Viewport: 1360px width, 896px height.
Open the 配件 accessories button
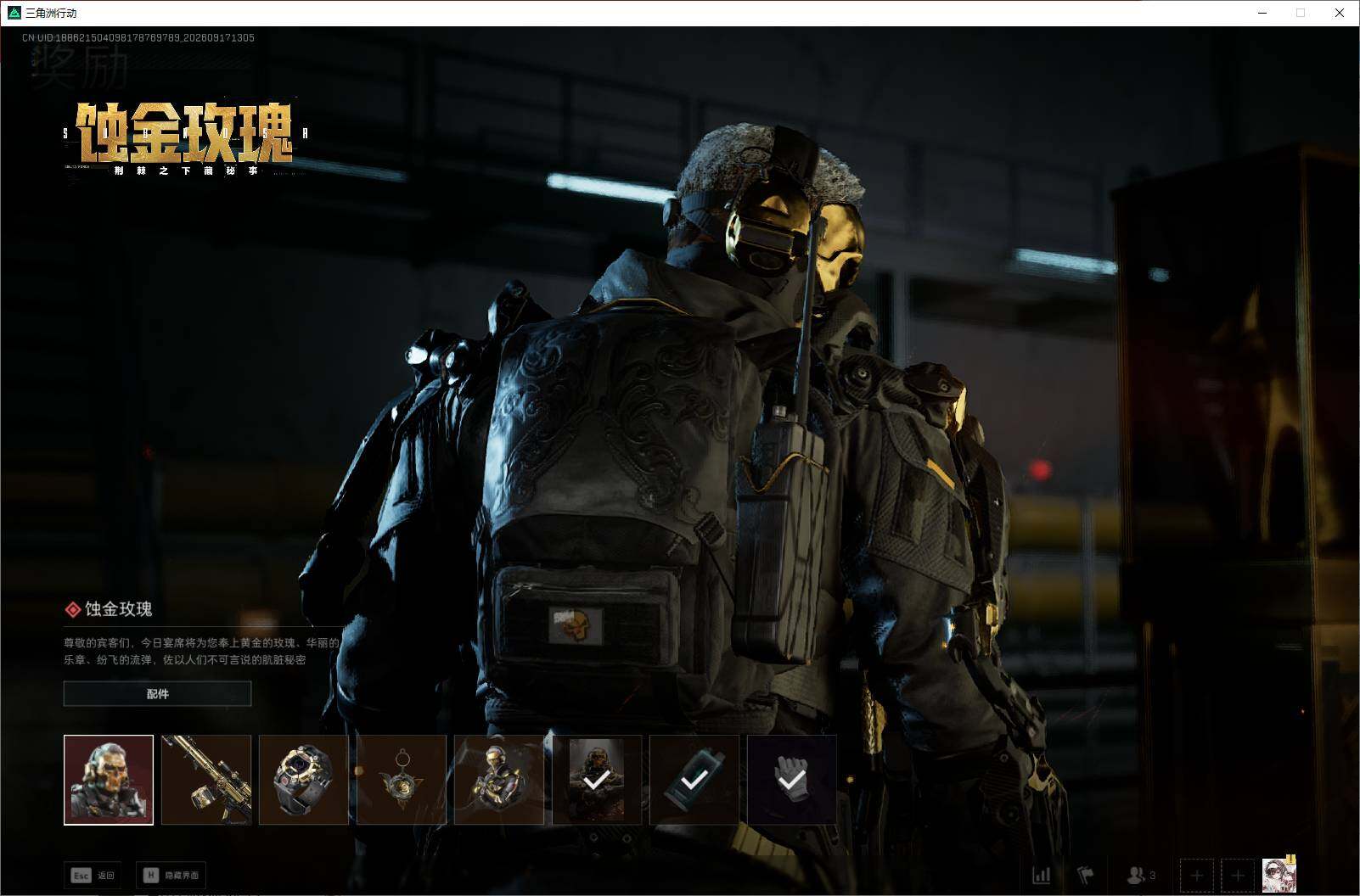[158, 693]
